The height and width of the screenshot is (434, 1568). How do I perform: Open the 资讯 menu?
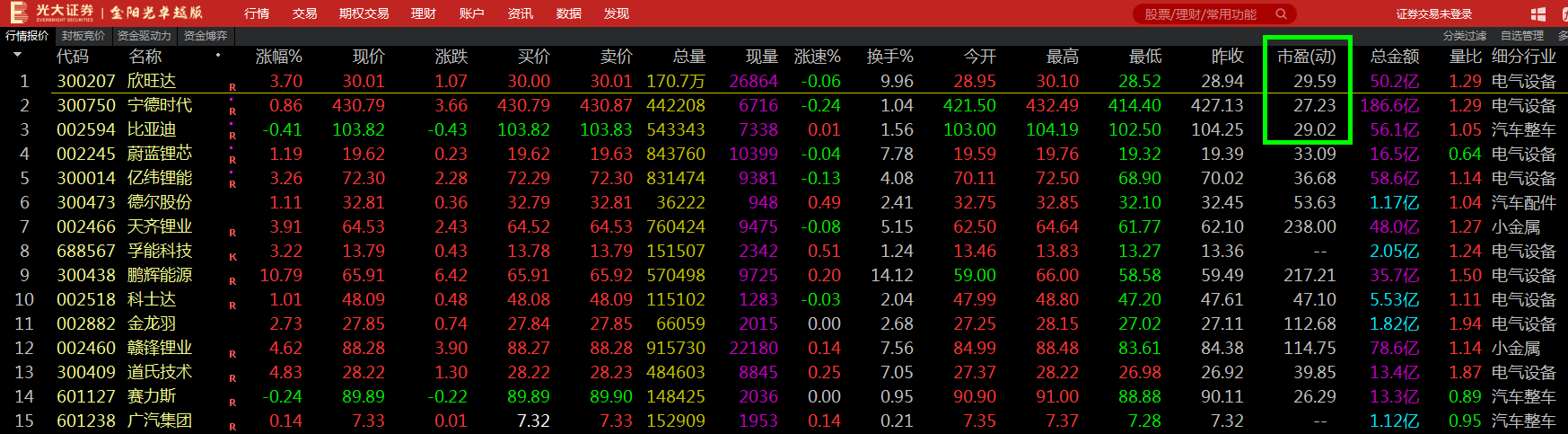click(x=520, y=13)
